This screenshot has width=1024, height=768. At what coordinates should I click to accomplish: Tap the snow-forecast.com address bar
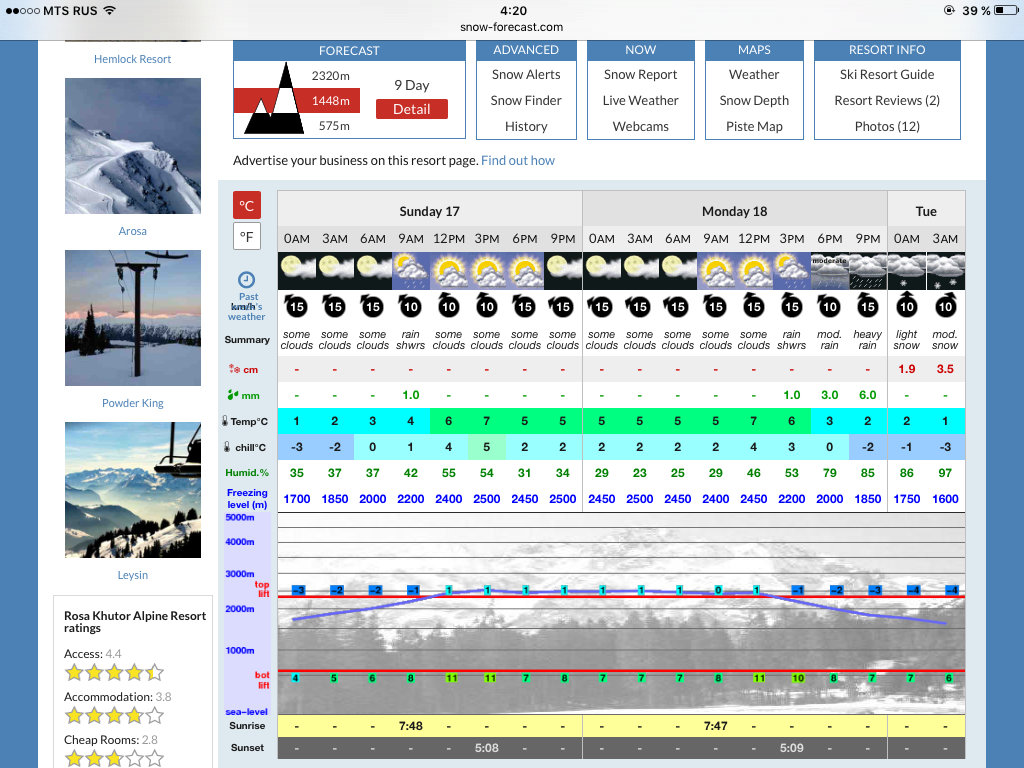click(x=512, y=27)
